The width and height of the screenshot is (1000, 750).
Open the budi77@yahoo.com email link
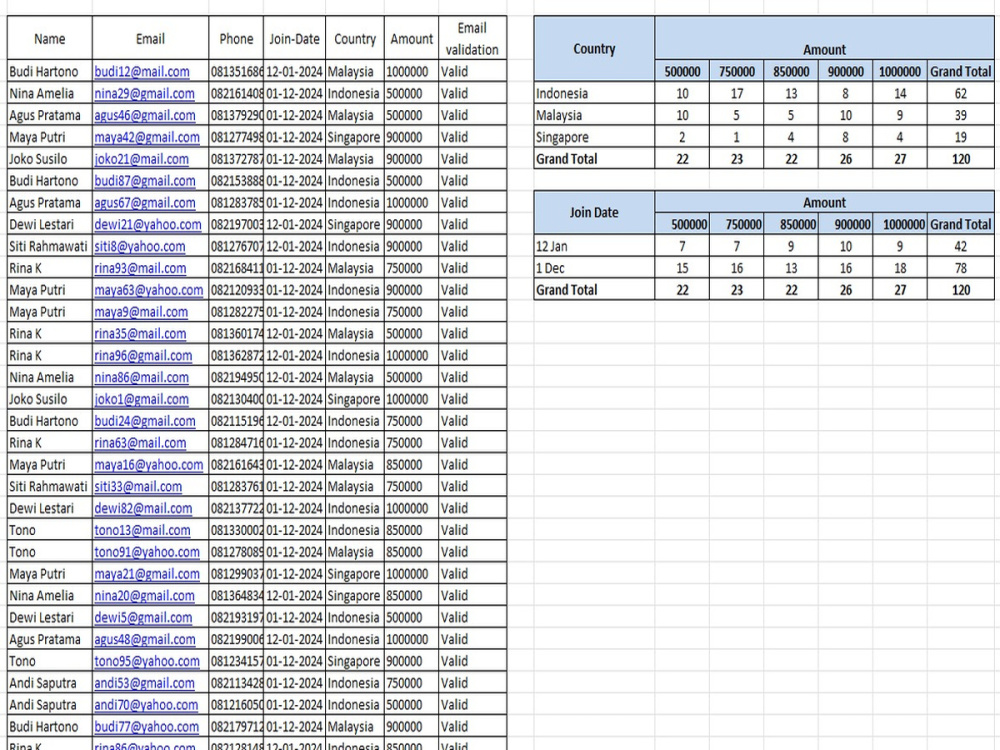146,727
